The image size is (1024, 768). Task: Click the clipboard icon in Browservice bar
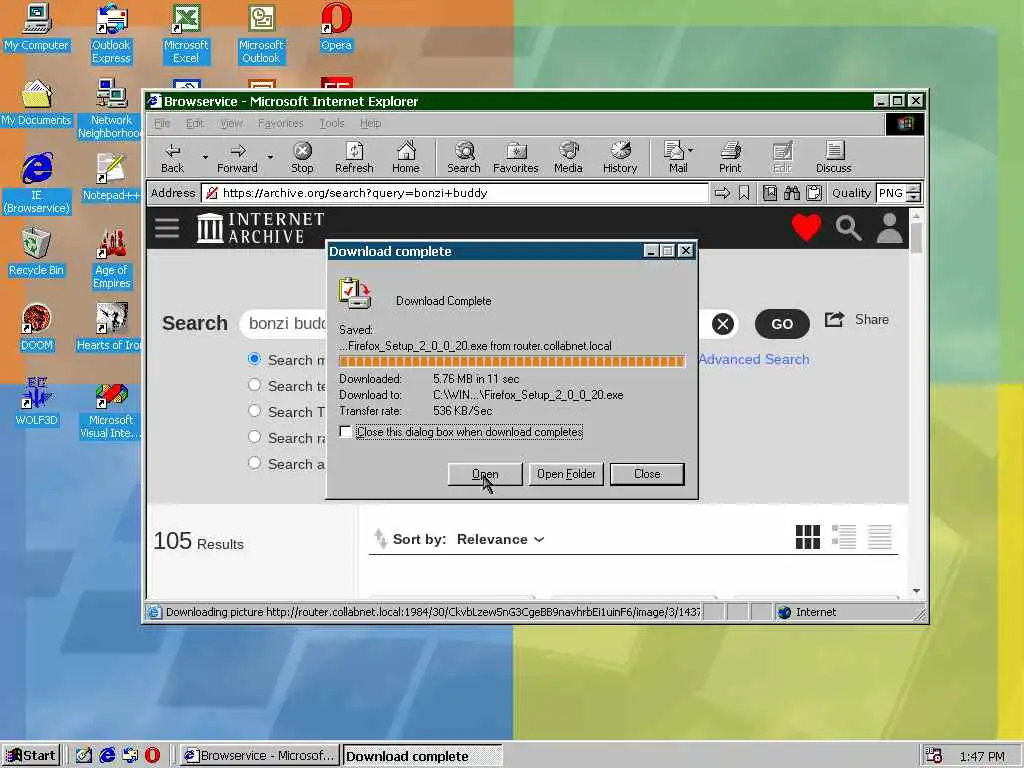[x=814, y=193]
